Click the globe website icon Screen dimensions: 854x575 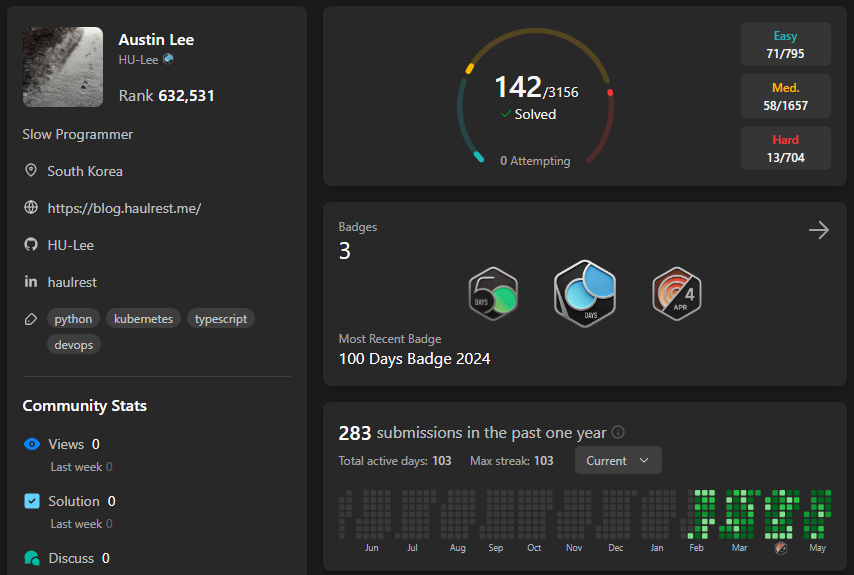tap(31, 208)
